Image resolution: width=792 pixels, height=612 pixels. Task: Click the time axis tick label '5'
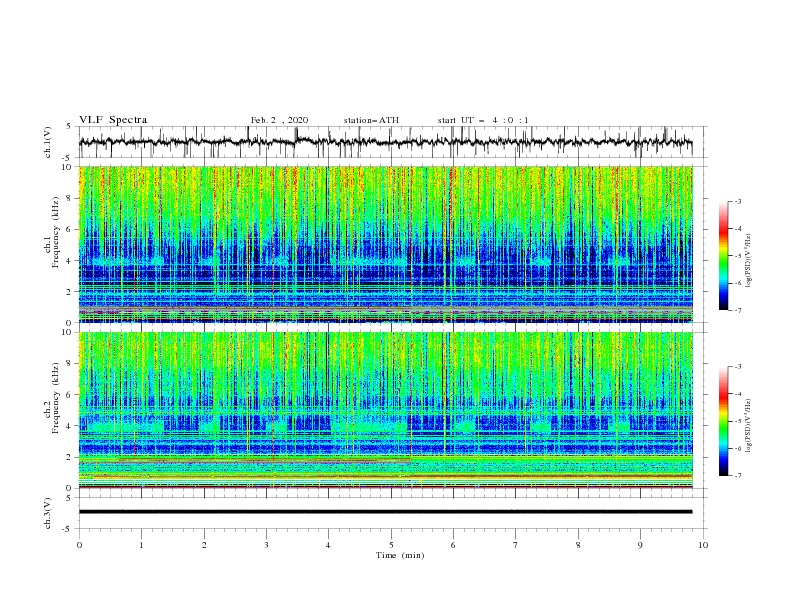click(391, 545)
